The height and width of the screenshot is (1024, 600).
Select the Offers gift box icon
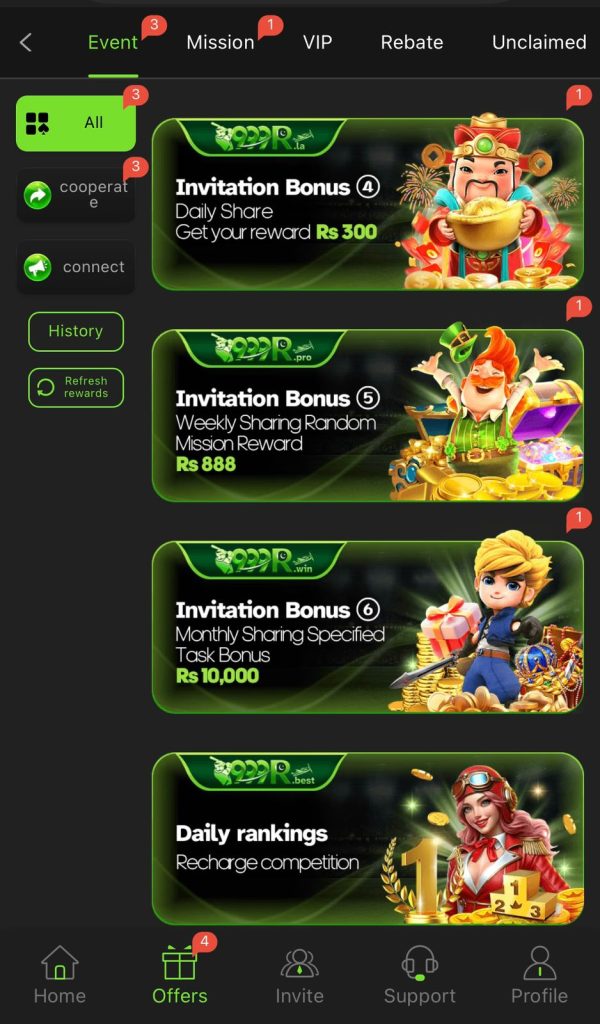point(180,964)
